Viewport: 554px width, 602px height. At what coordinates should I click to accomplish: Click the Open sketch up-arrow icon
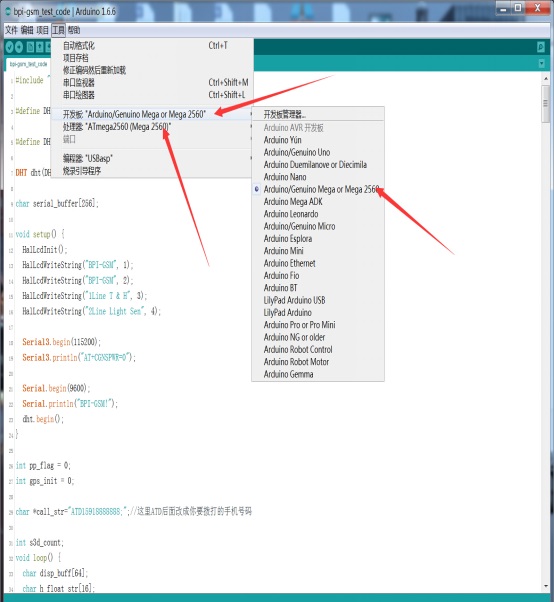pyautogui.click(x=40, y=47)
